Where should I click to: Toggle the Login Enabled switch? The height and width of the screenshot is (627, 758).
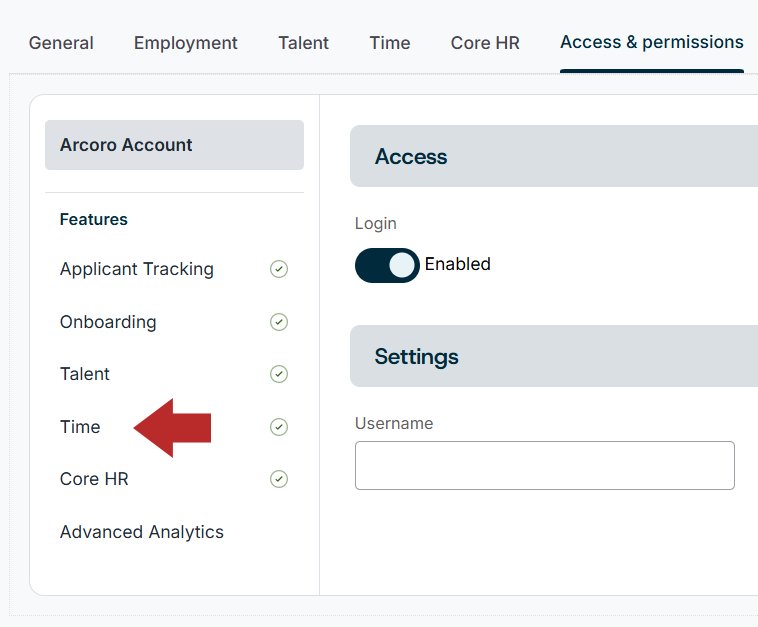387,265
